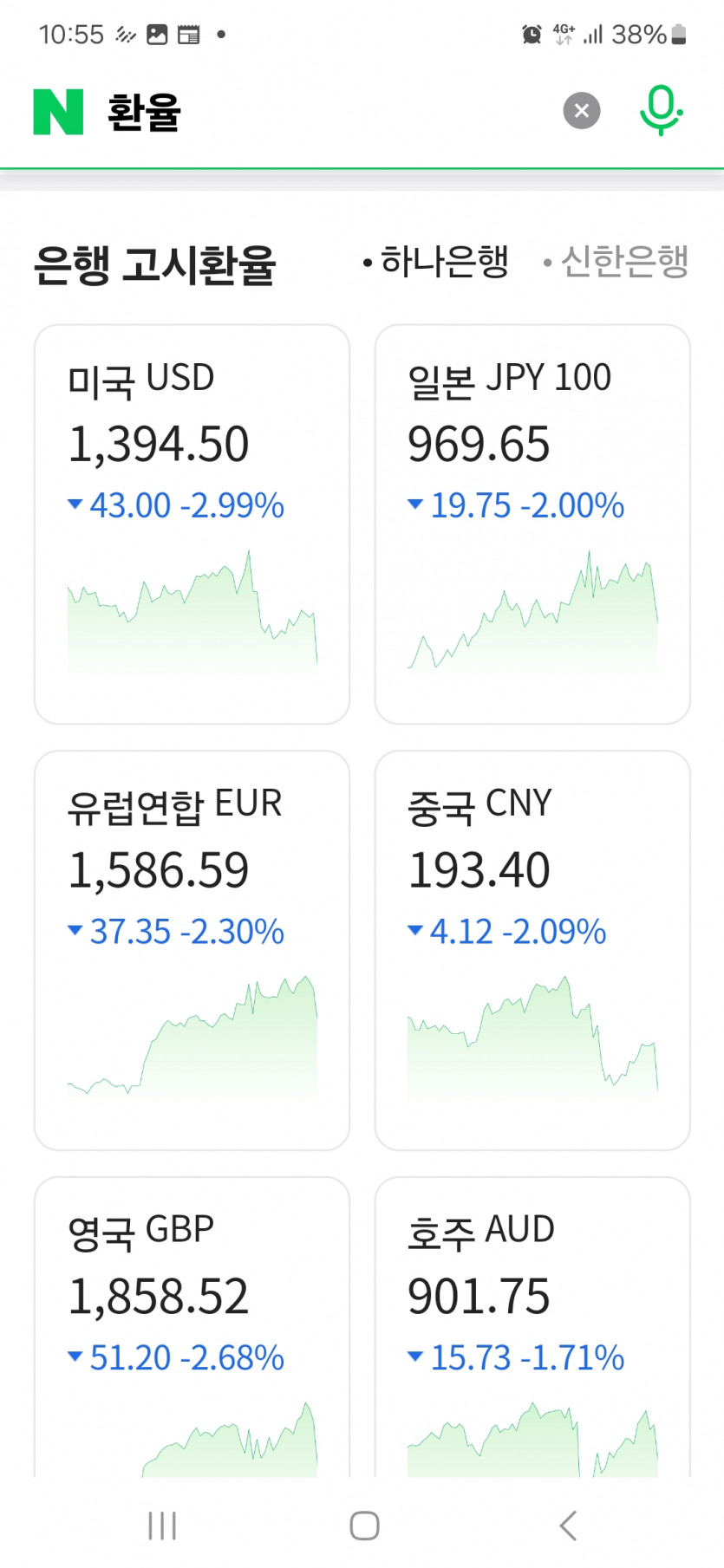Start voice search with microphone icon
The height and width of the screenshot is (1568, 724).
coord(661,110)
